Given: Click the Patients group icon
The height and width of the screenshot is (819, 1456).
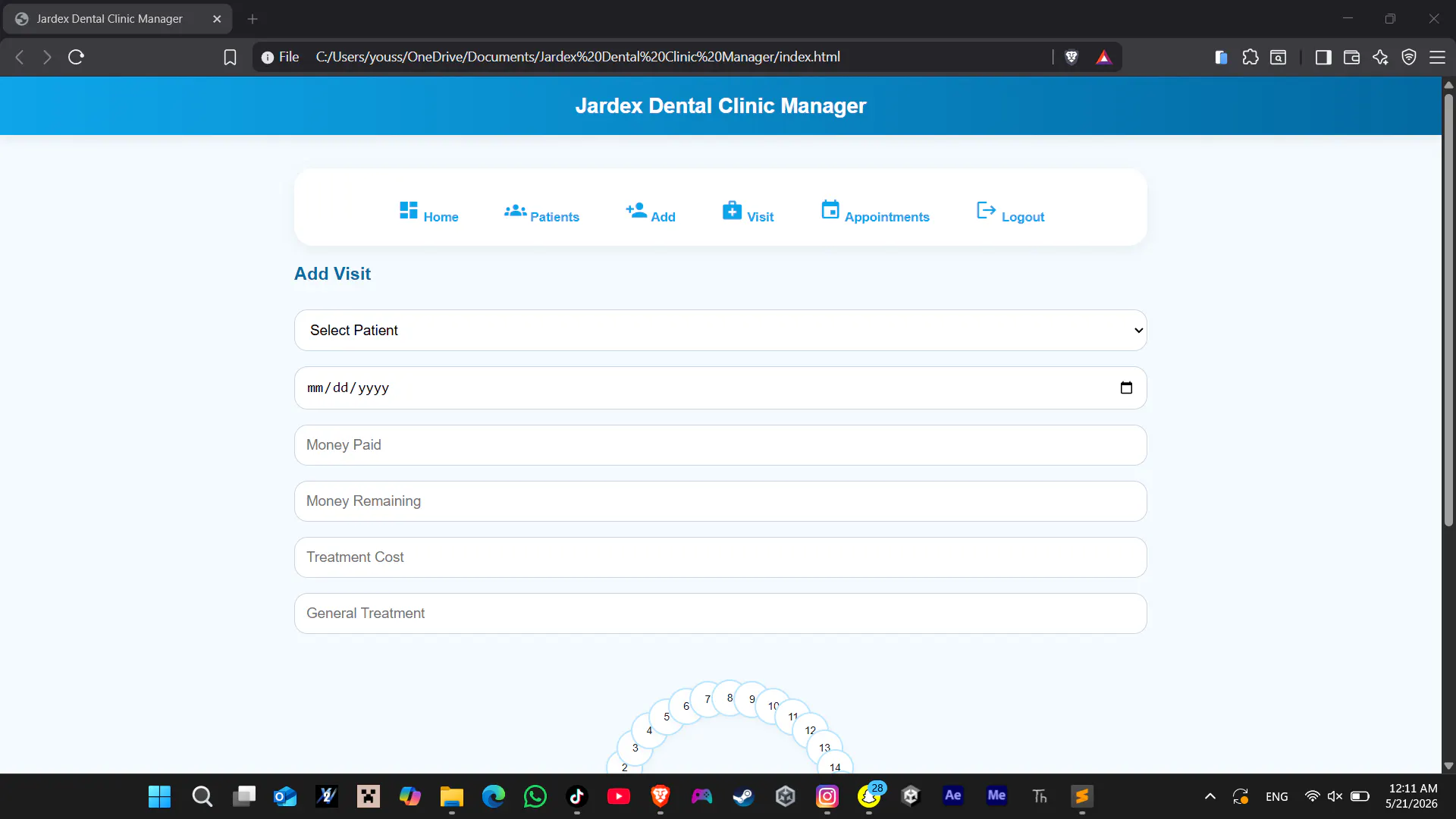Looking at the screenshot, I should pyautogui.click(x=516, y=210).
